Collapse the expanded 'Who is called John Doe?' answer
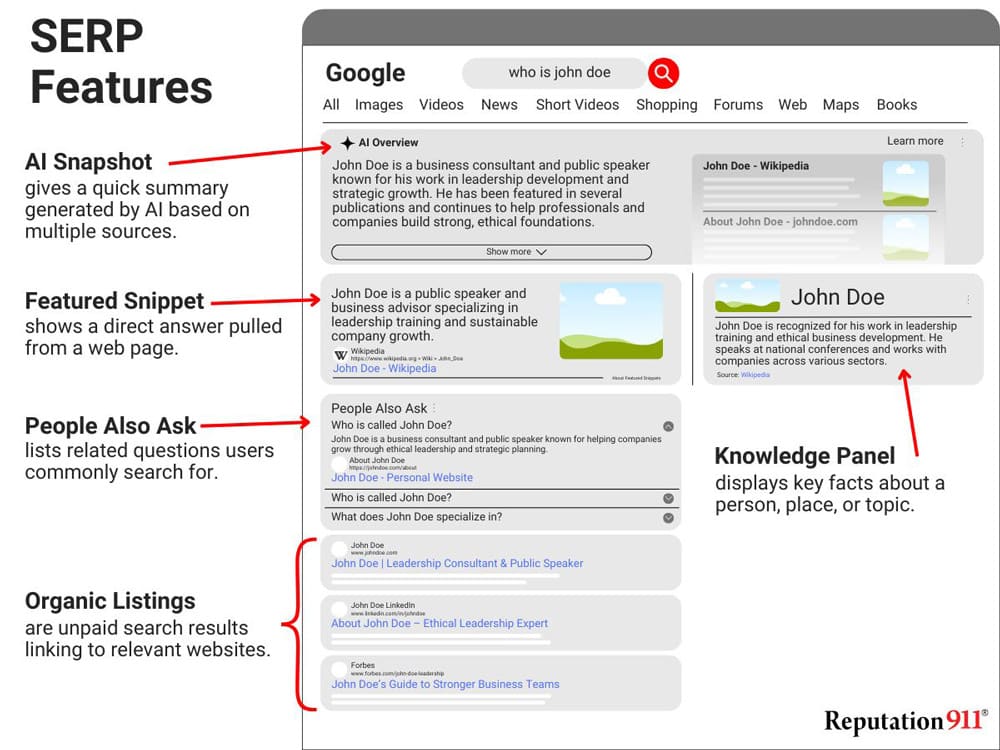 click(x=668, y=426)
